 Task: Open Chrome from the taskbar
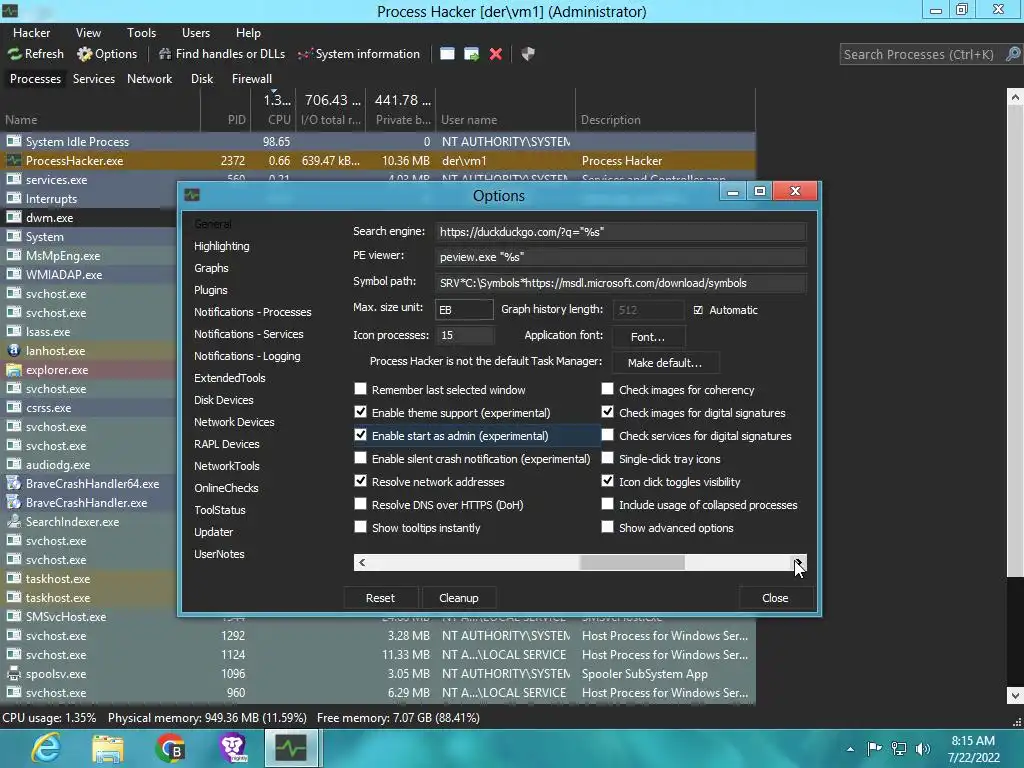[170, 748]
